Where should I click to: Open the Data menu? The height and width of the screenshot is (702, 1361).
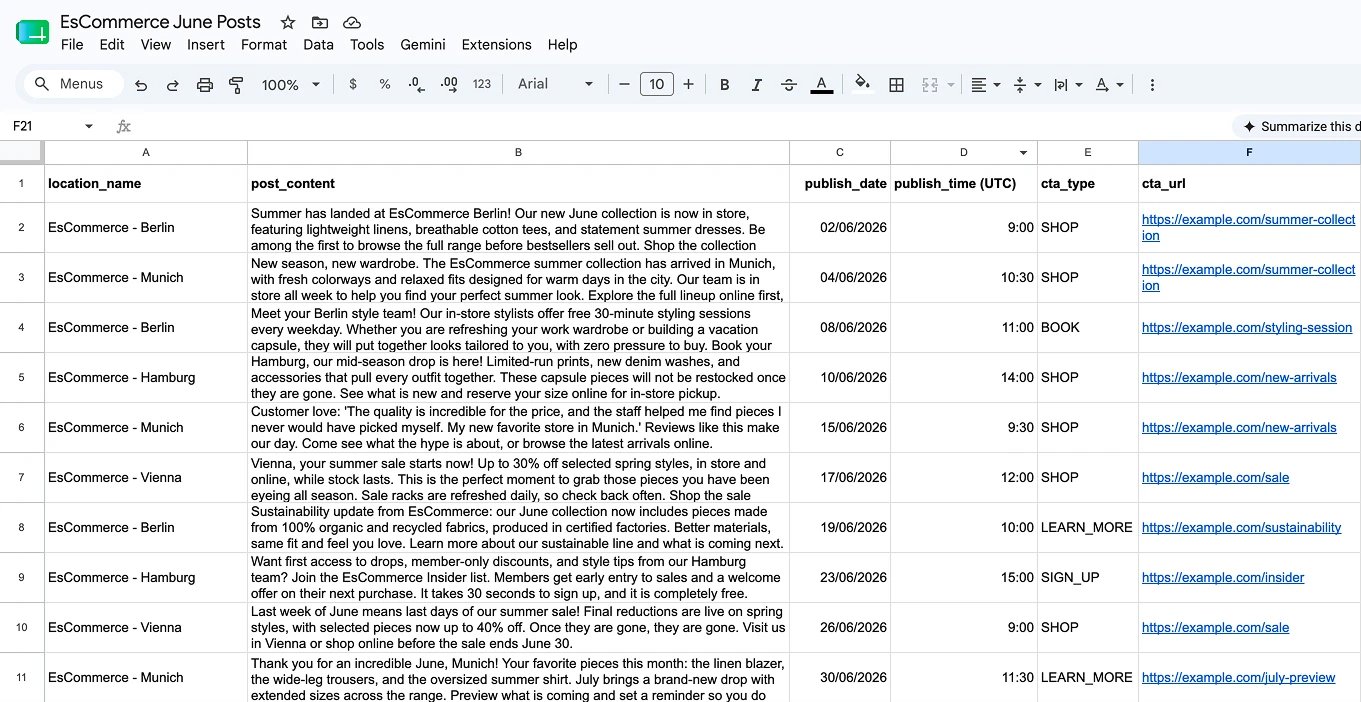(x=318, y=45)
